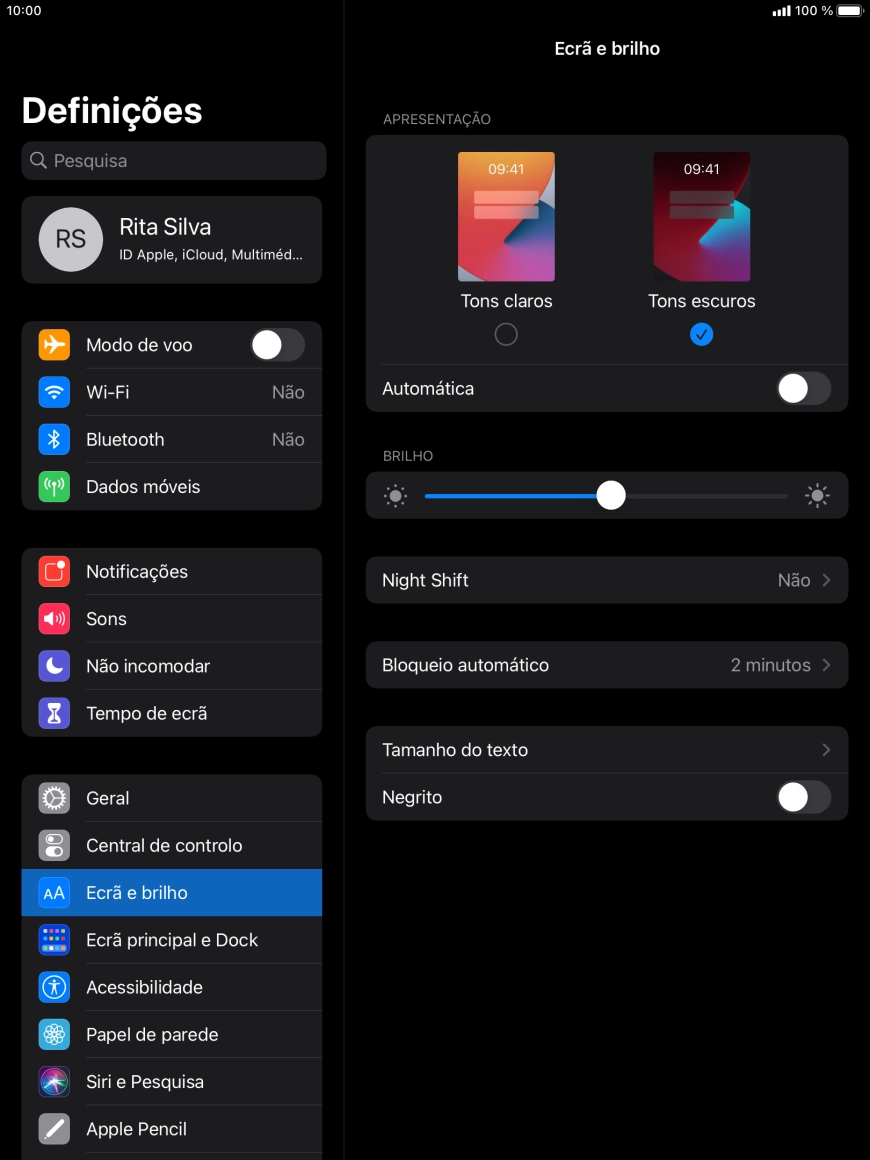This screenshot has height=1160, width=870.
Task: Open Dados móveis antenna icon
Action: pyautogui.click(x=54, y=487)
